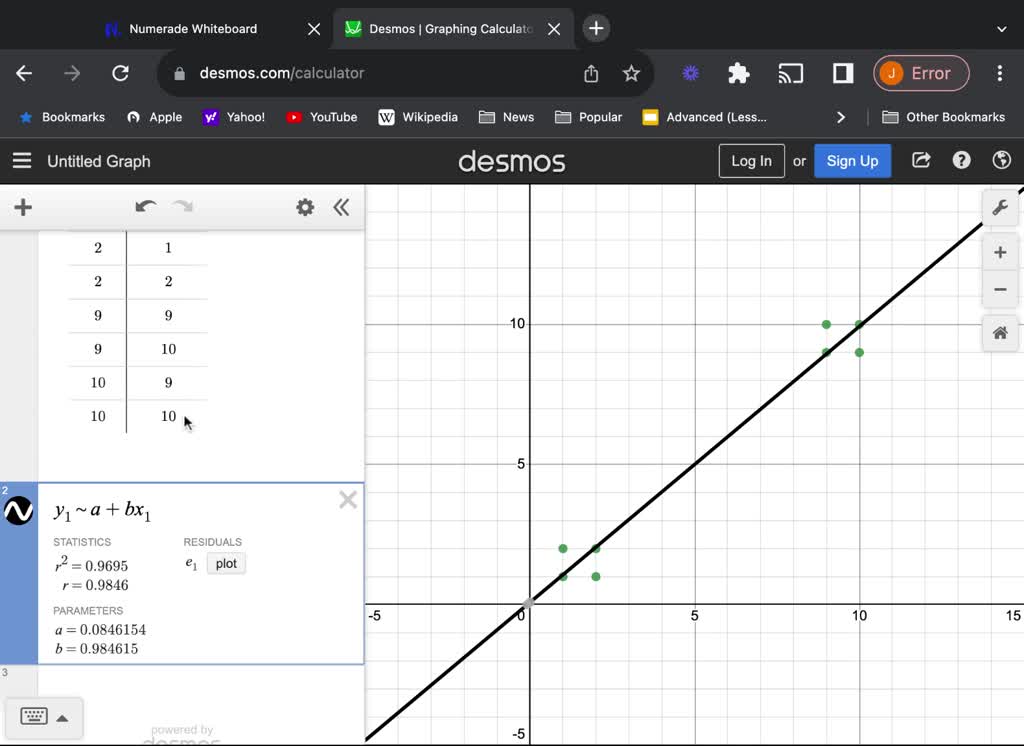Open the Chrome three-dot menu
Viewport: 1024px width, 746px height.
(x=999, y=73)
